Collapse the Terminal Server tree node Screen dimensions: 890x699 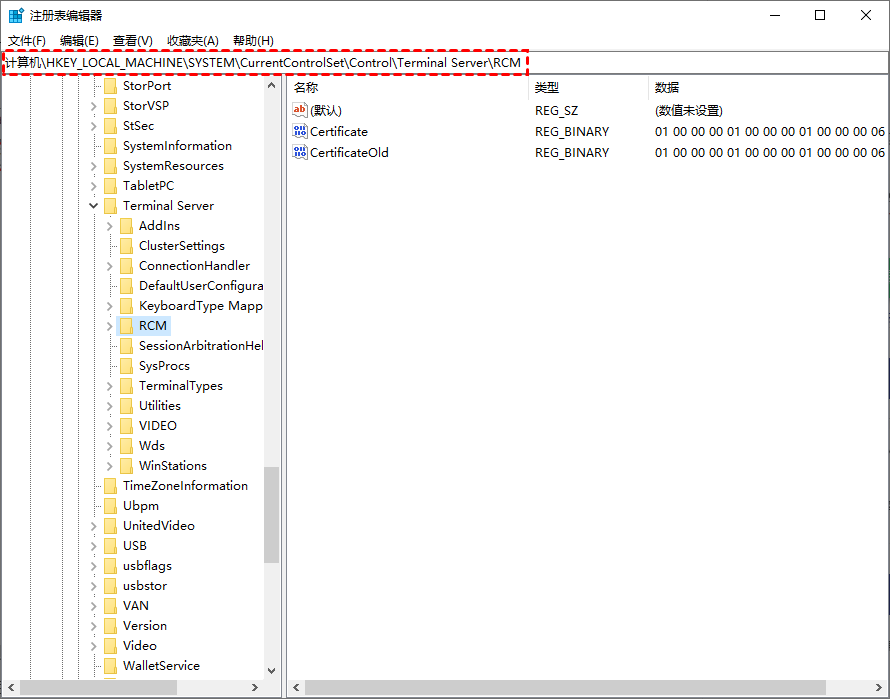tap(94, 206)
